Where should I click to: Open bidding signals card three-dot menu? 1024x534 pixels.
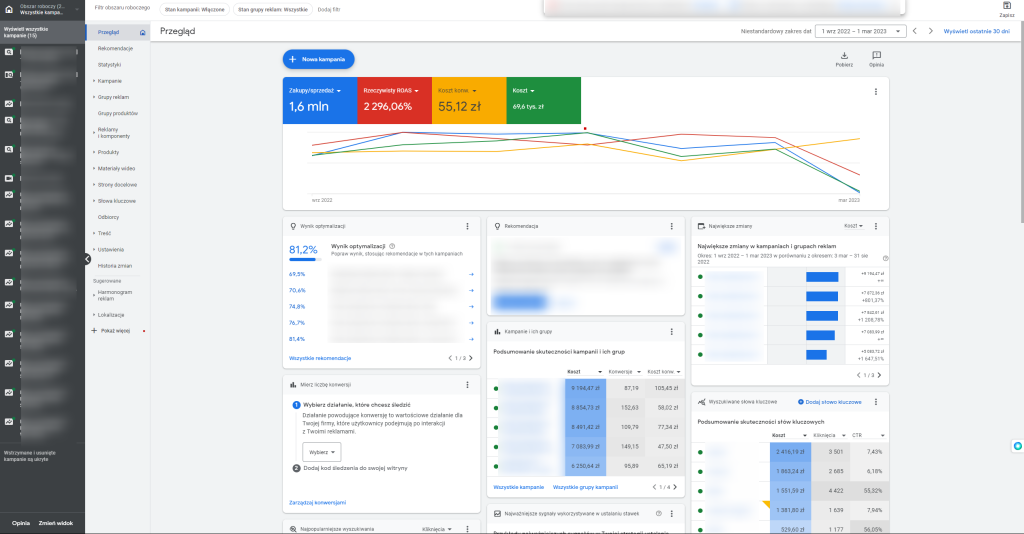(671, 513)
